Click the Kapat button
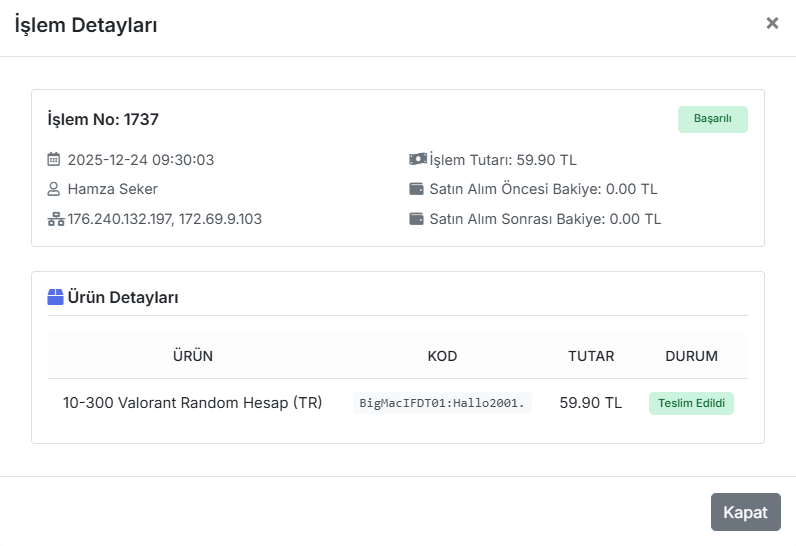Image resolution: width=796 pixels, height=546 pixels. point(745,512)
